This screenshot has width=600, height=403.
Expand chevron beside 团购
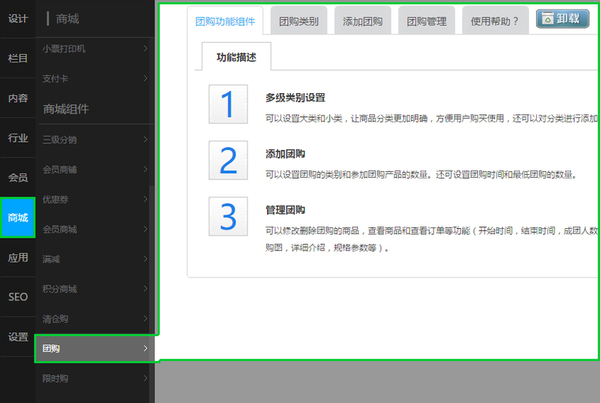tap(145, 349)
